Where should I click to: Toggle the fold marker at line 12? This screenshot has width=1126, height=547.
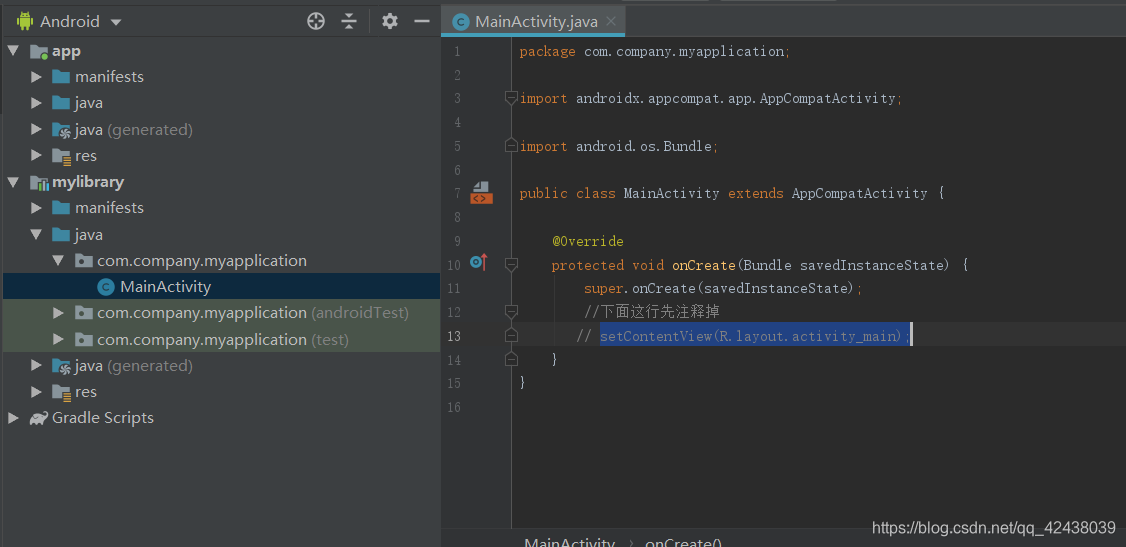511,312
